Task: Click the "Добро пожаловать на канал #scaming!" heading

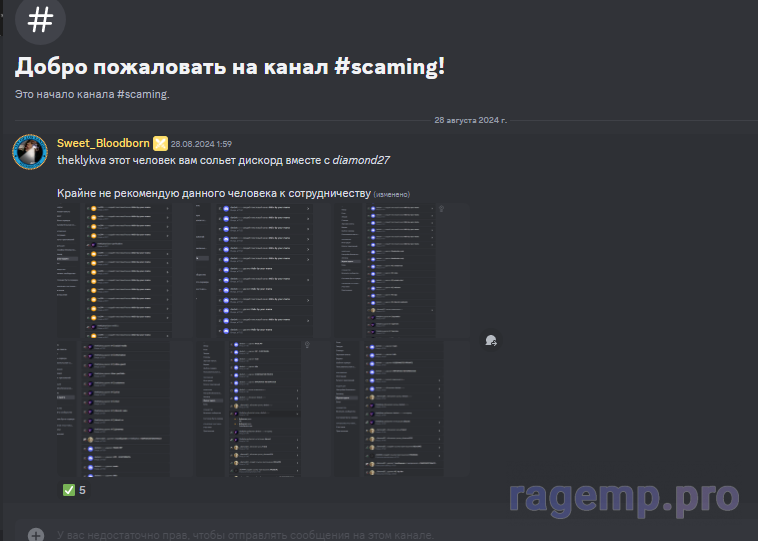Action: [229, 67]
